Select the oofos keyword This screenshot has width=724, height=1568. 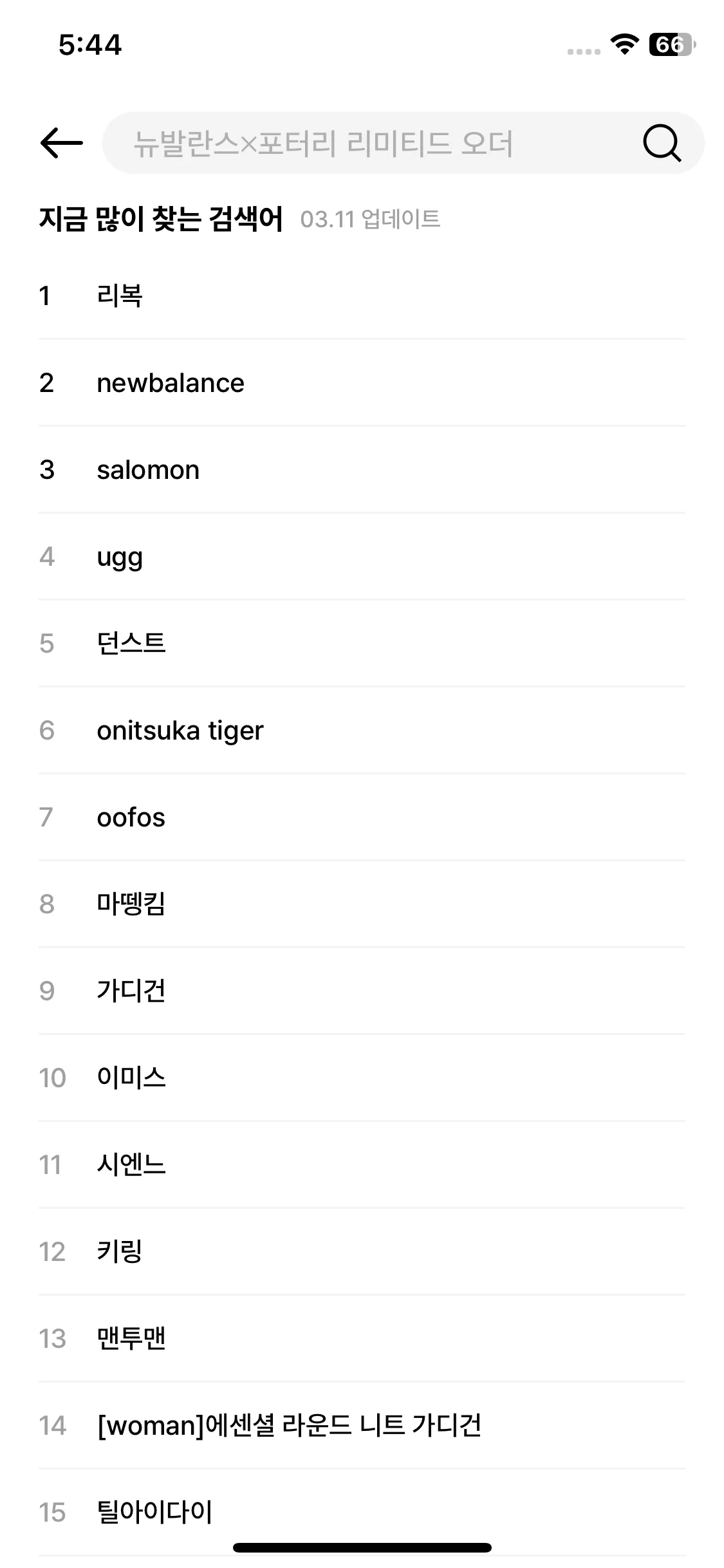tap(362, 817)
